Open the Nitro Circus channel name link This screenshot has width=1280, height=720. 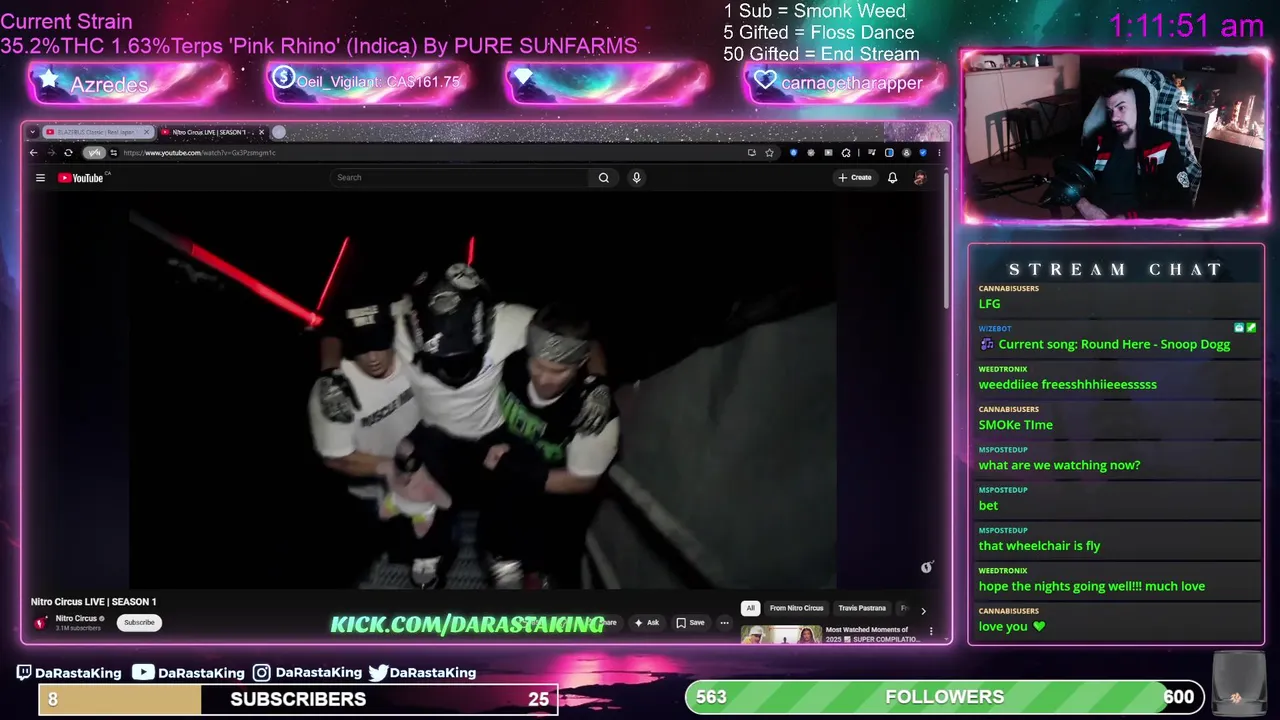click(x=76, y=618)
